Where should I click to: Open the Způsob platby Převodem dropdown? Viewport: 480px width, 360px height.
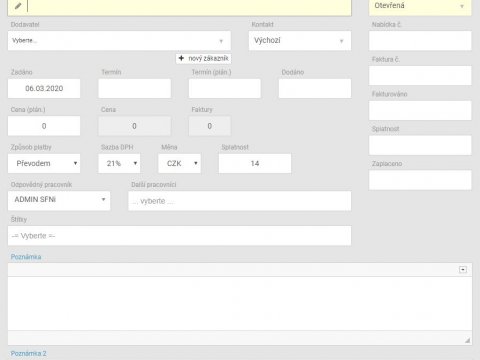tap(44, 163)
